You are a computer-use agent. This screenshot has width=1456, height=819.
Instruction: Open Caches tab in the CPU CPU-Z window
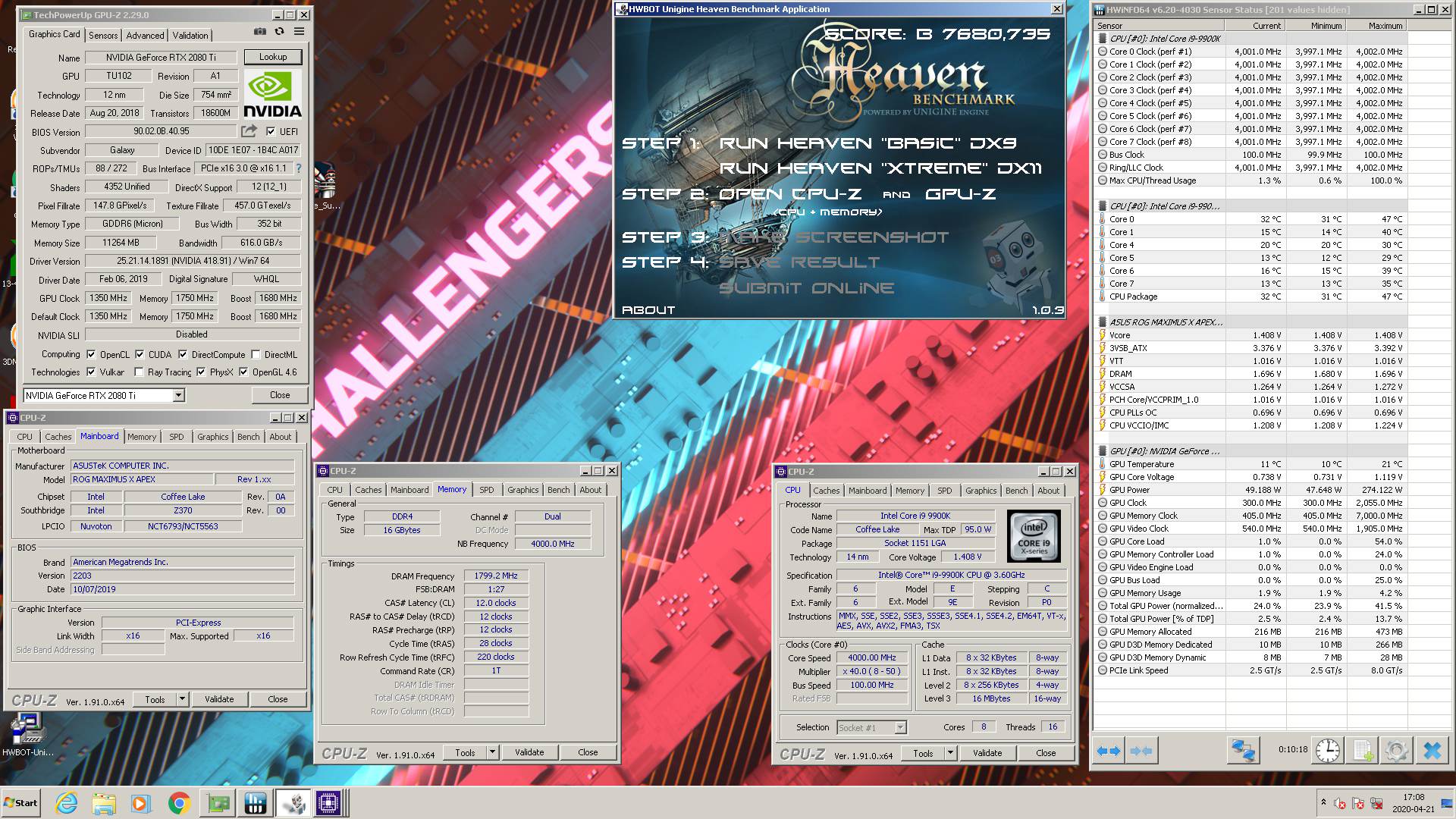coord(826,491)
